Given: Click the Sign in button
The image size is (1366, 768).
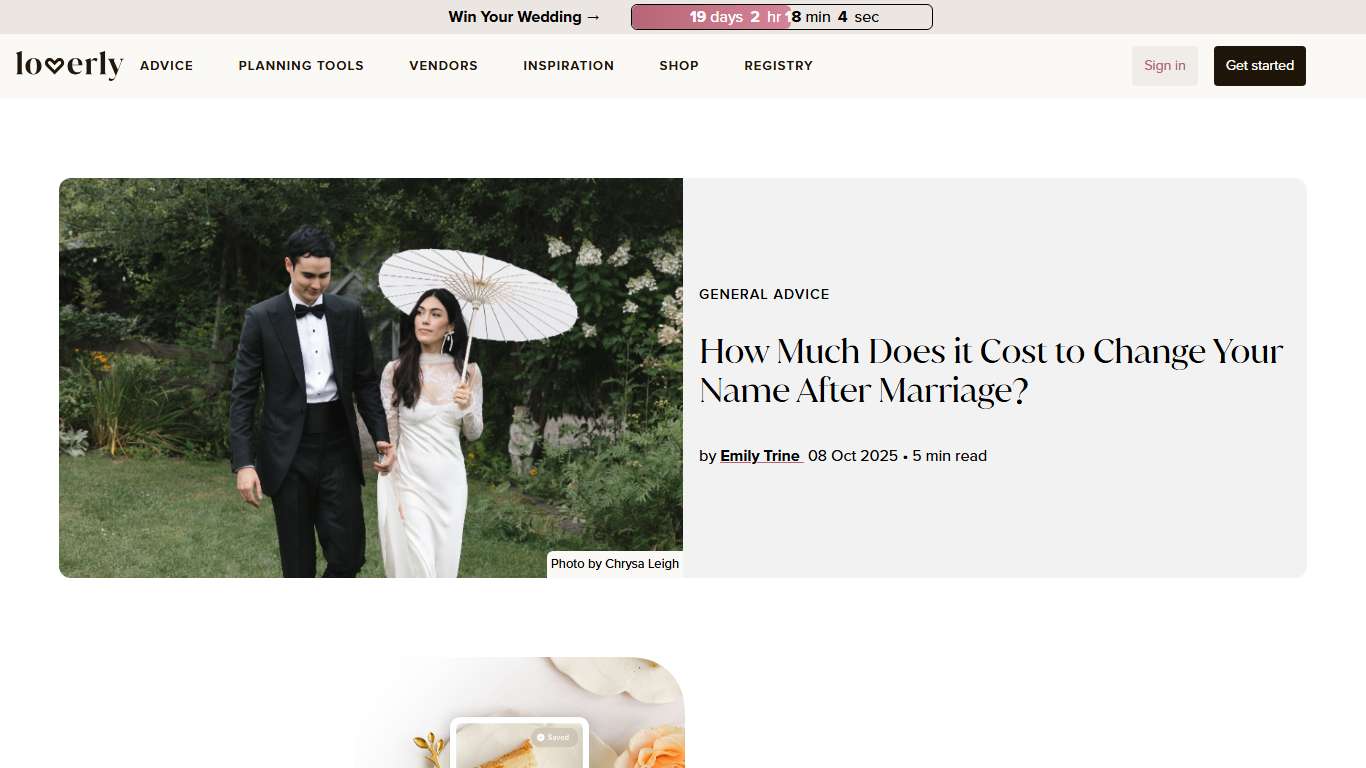Looking at the screenshot, I should pyautogui.click(x=1164, y=65).
